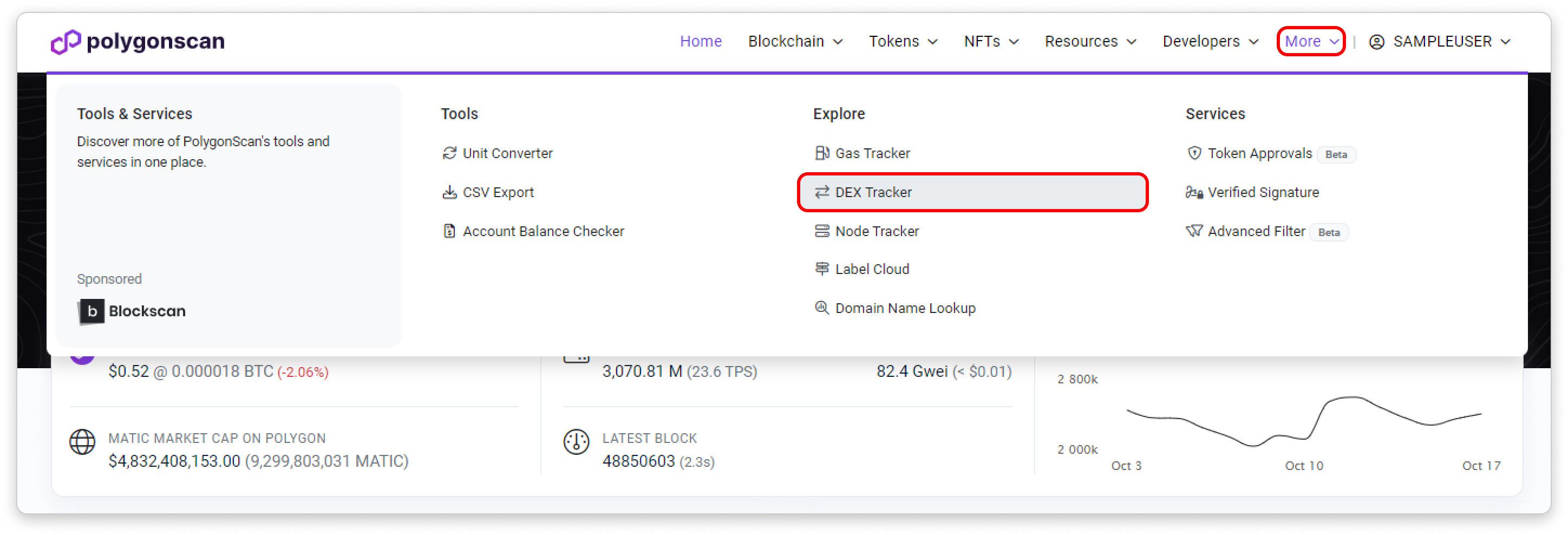The width and height of the screenshot is (1568, 535).
Task: Click the Blockscan sponsor logo
Action: 132,311
